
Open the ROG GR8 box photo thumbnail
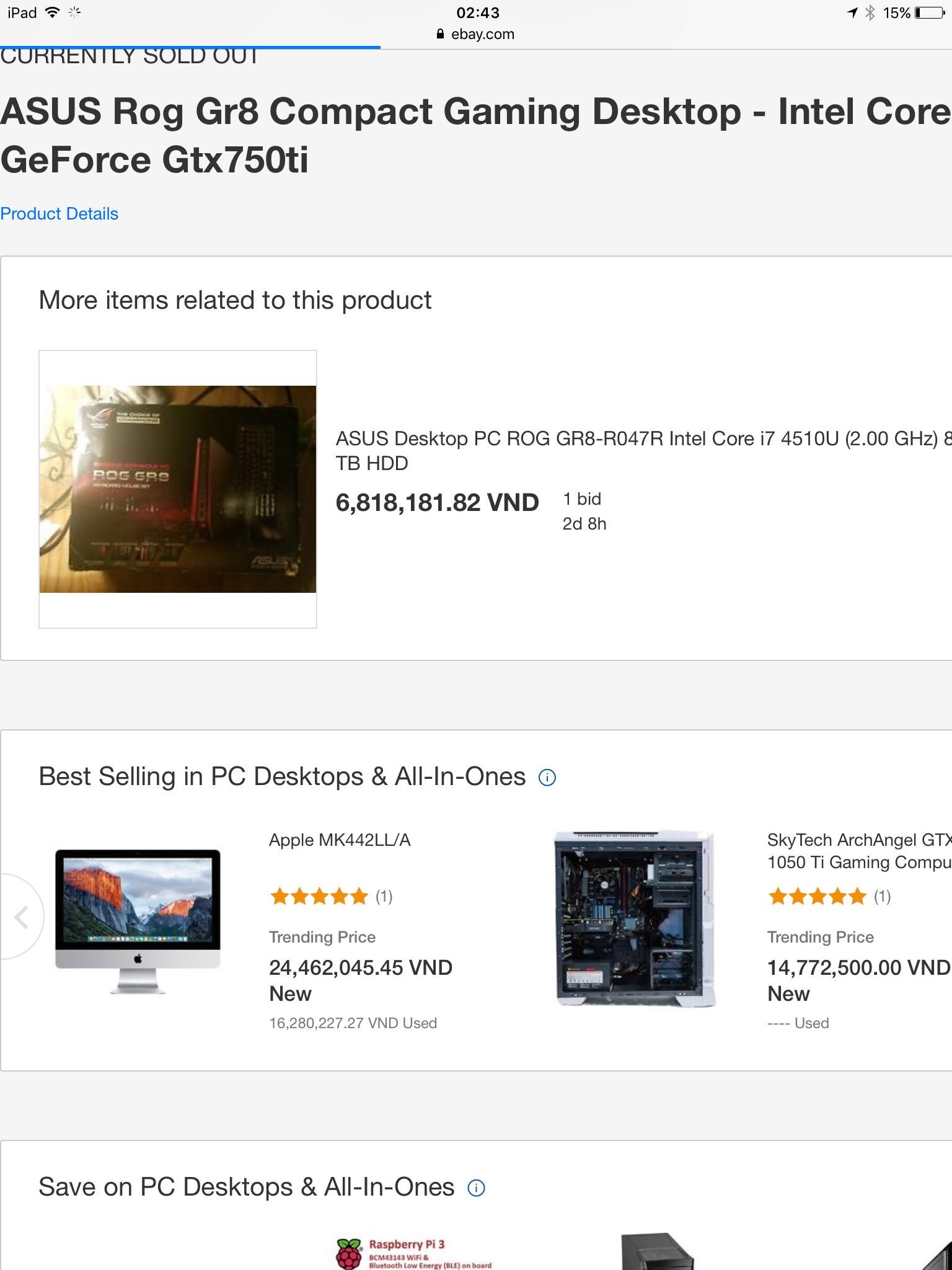click(178, 489)
